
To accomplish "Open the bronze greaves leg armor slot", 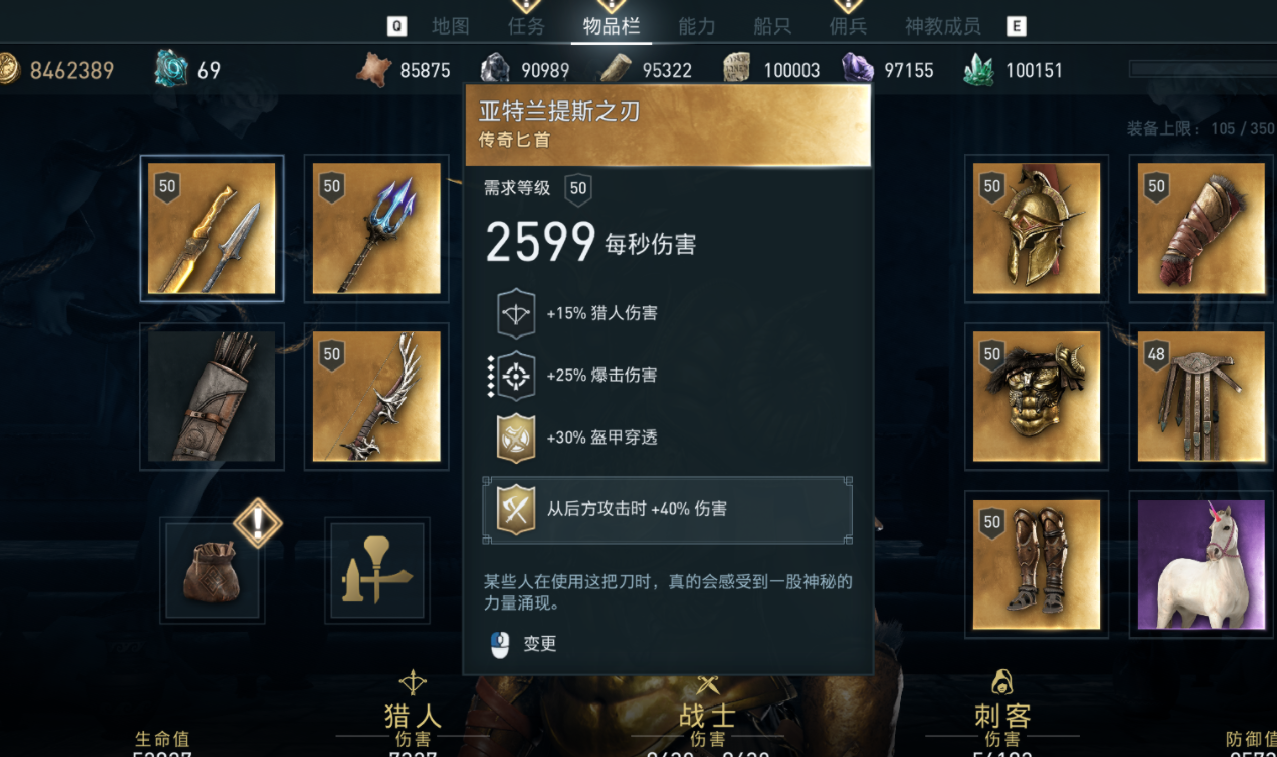I will [1036, 564].
